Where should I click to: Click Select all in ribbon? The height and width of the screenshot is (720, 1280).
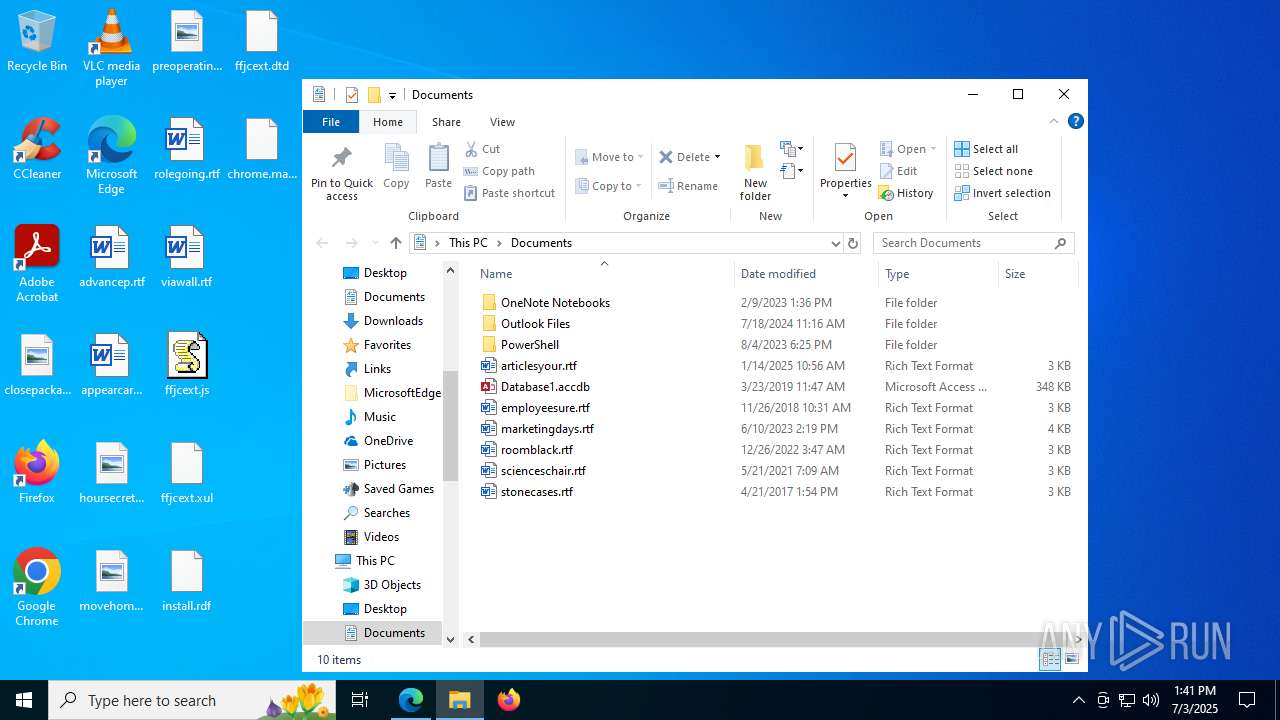(x=986, y=149)
